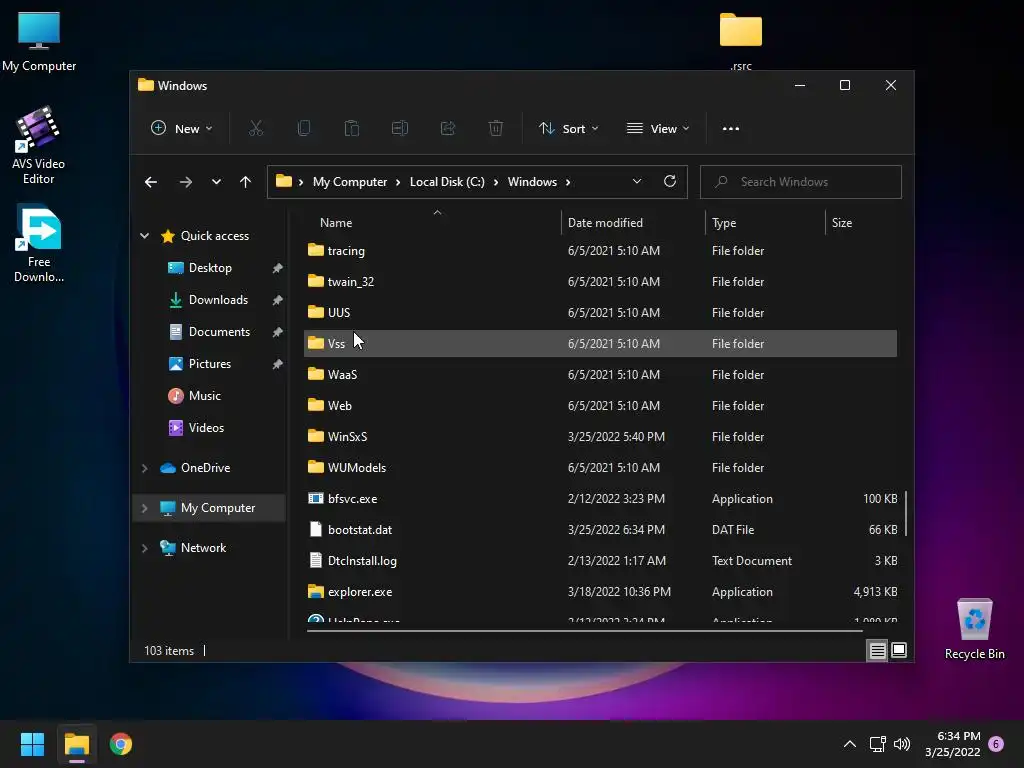This screenshot has width=1024, height=768.
Task: Click the network tray icon
Action: coord(877,744)
